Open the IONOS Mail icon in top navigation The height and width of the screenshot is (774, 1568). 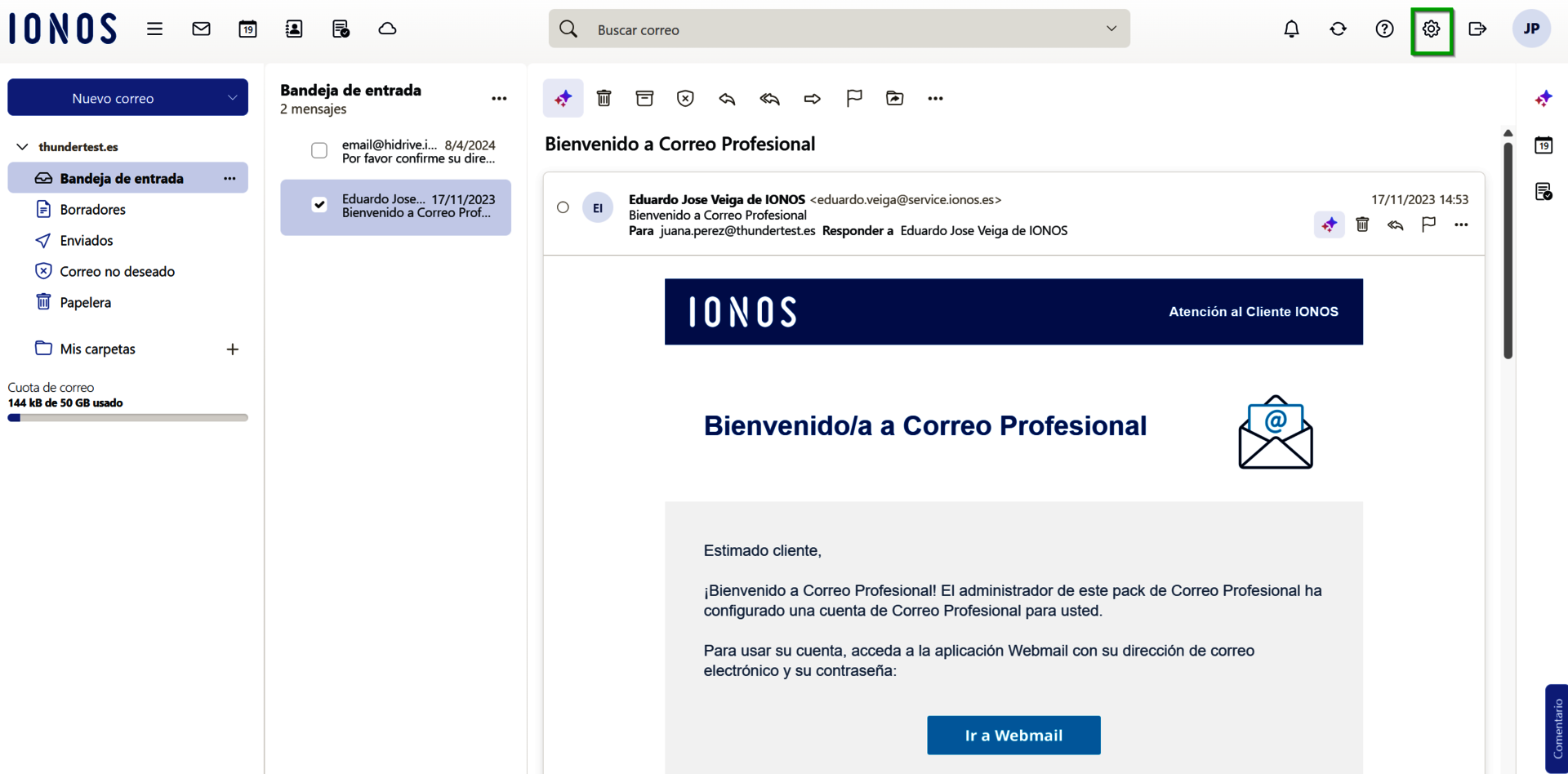tap(201, 29)
